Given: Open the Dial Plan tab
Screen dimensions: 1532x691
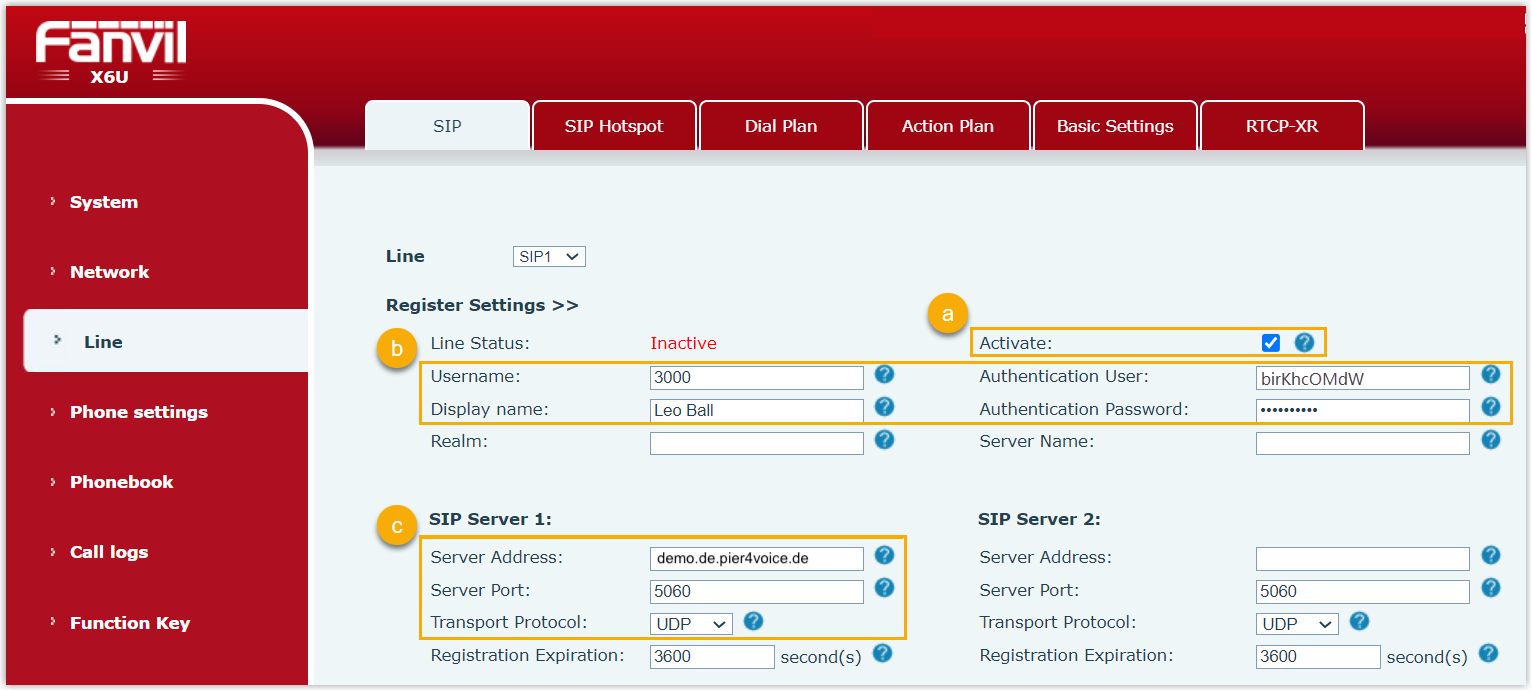Looking at the screenshot, I should tap(781, 126).
